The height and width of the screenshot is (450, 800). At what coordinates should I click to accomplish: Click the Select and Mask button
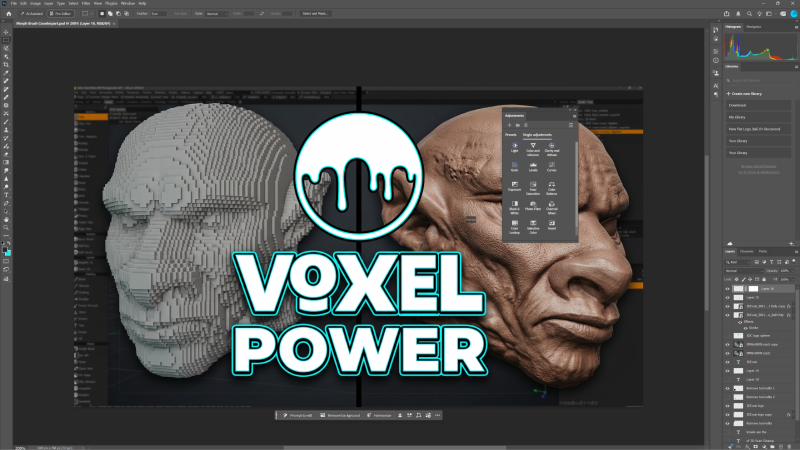coord(315,14)
